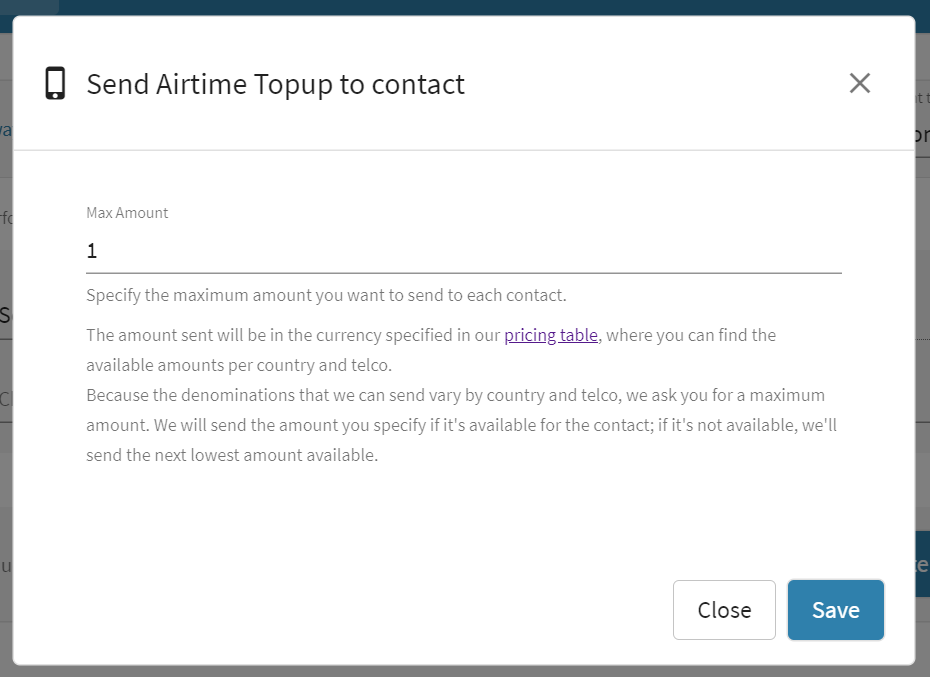Open the pricing table link
Image resolution: width=930 pixels, height=677 pixels.
pyautogui.click(x=551, y=335)
